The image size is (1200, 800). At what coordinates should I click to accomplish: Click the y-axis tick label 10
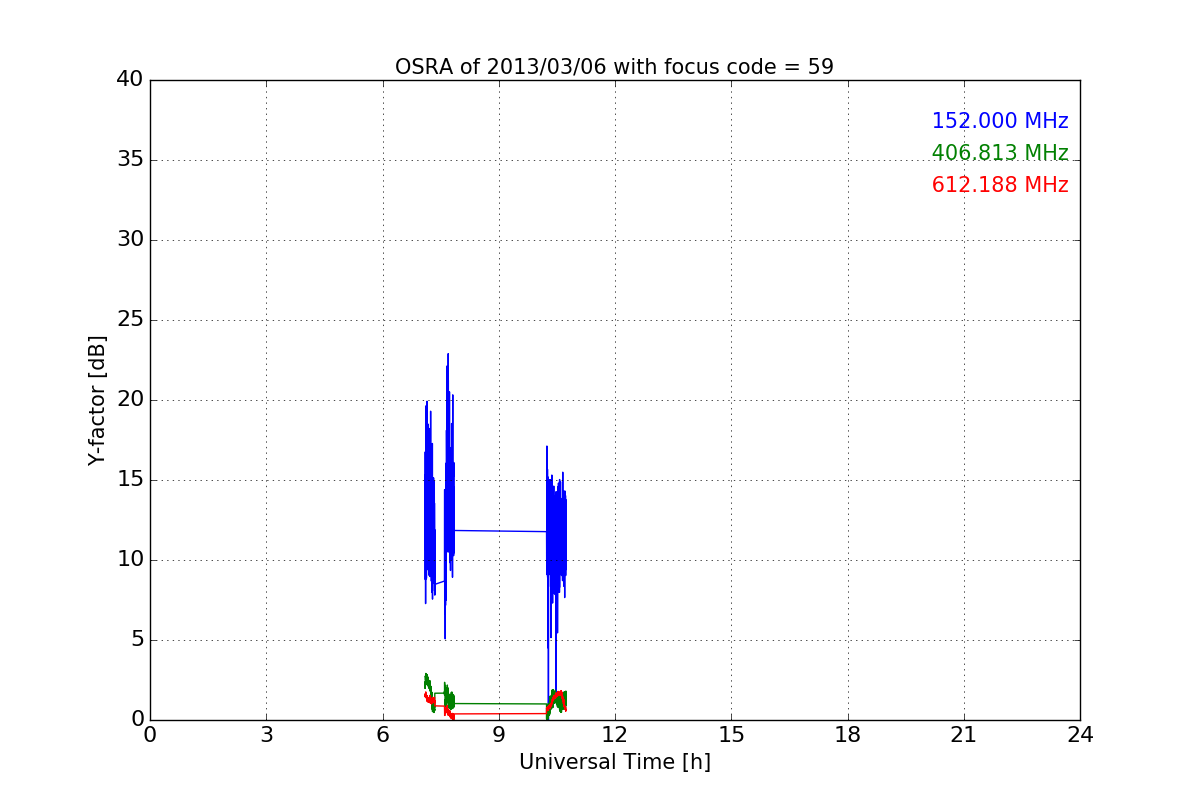pyautogui.click(x=130, y=560)
